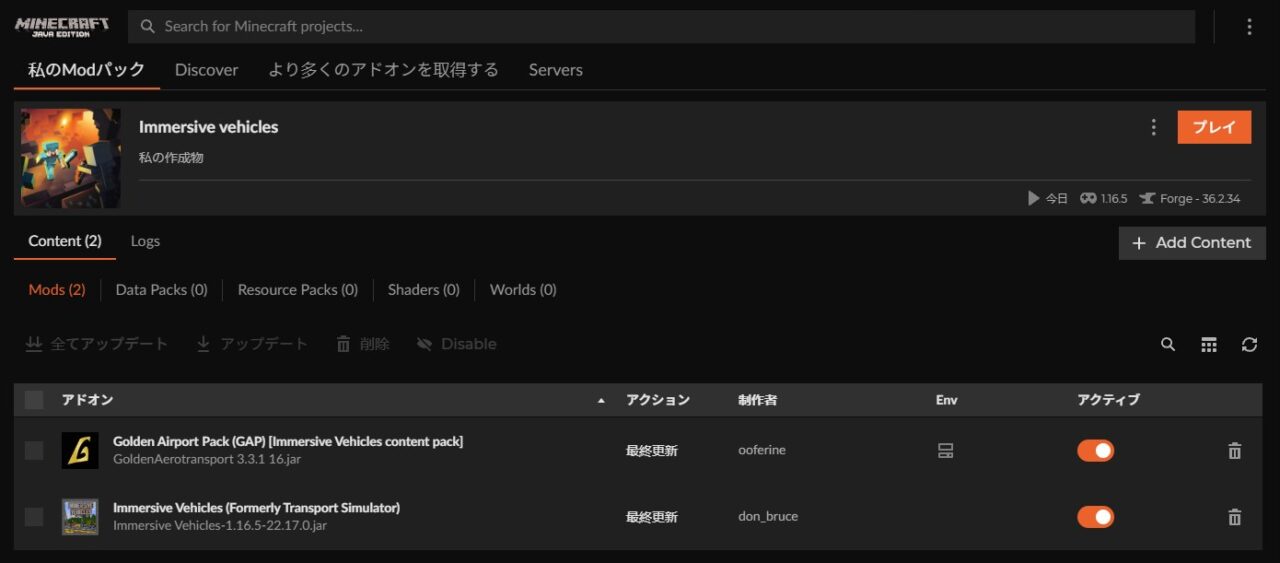Toggle the select-all addons checkbox
The height and width of the screenshot is (563, 1280).
[34, 400]
